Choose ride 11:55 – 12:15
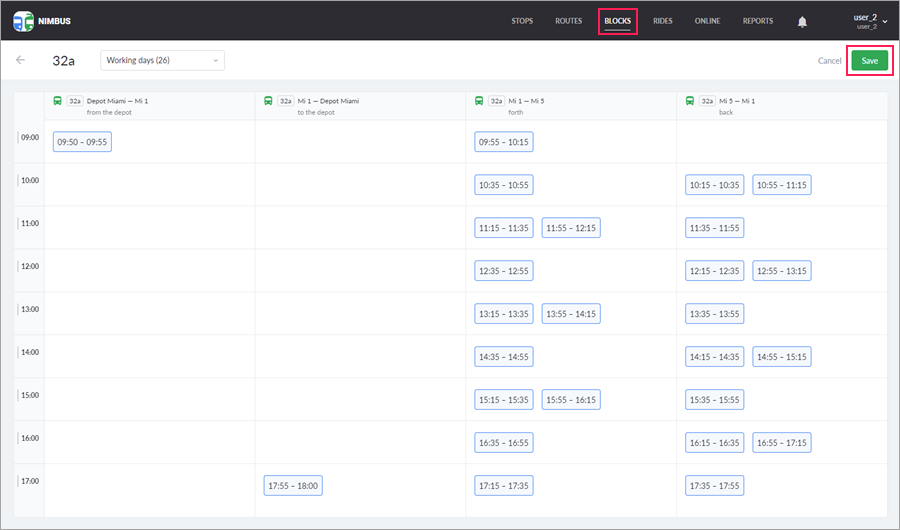The image size is (900, 530). (571, 228)
